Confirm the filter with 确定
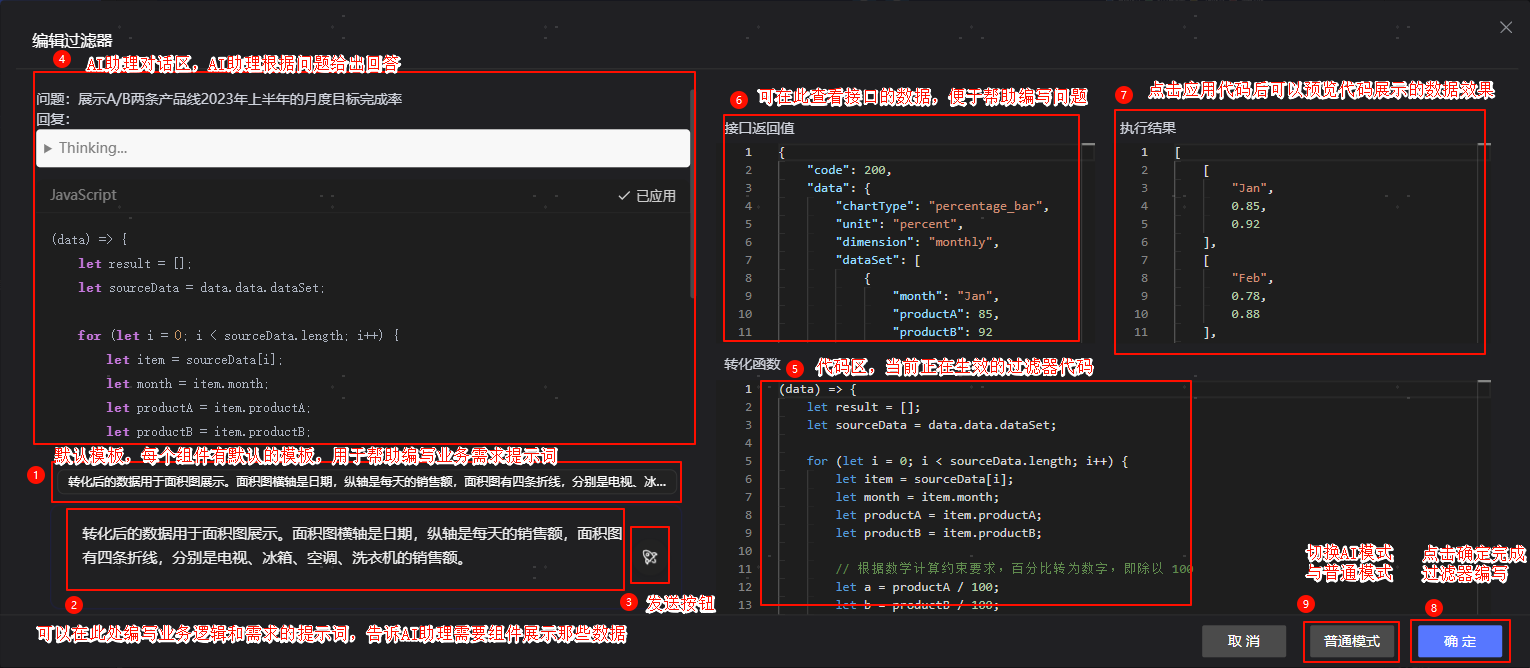The image size is (1530, 668). pos(1460,641)
